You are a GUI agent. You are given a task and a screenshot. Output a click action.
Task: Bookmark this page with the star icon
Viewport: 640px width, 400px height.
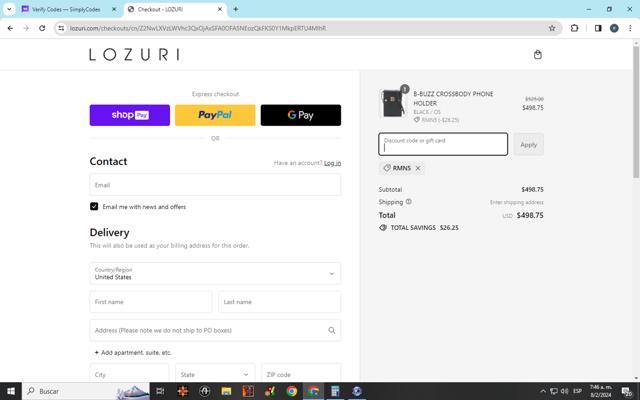[552, 28]
